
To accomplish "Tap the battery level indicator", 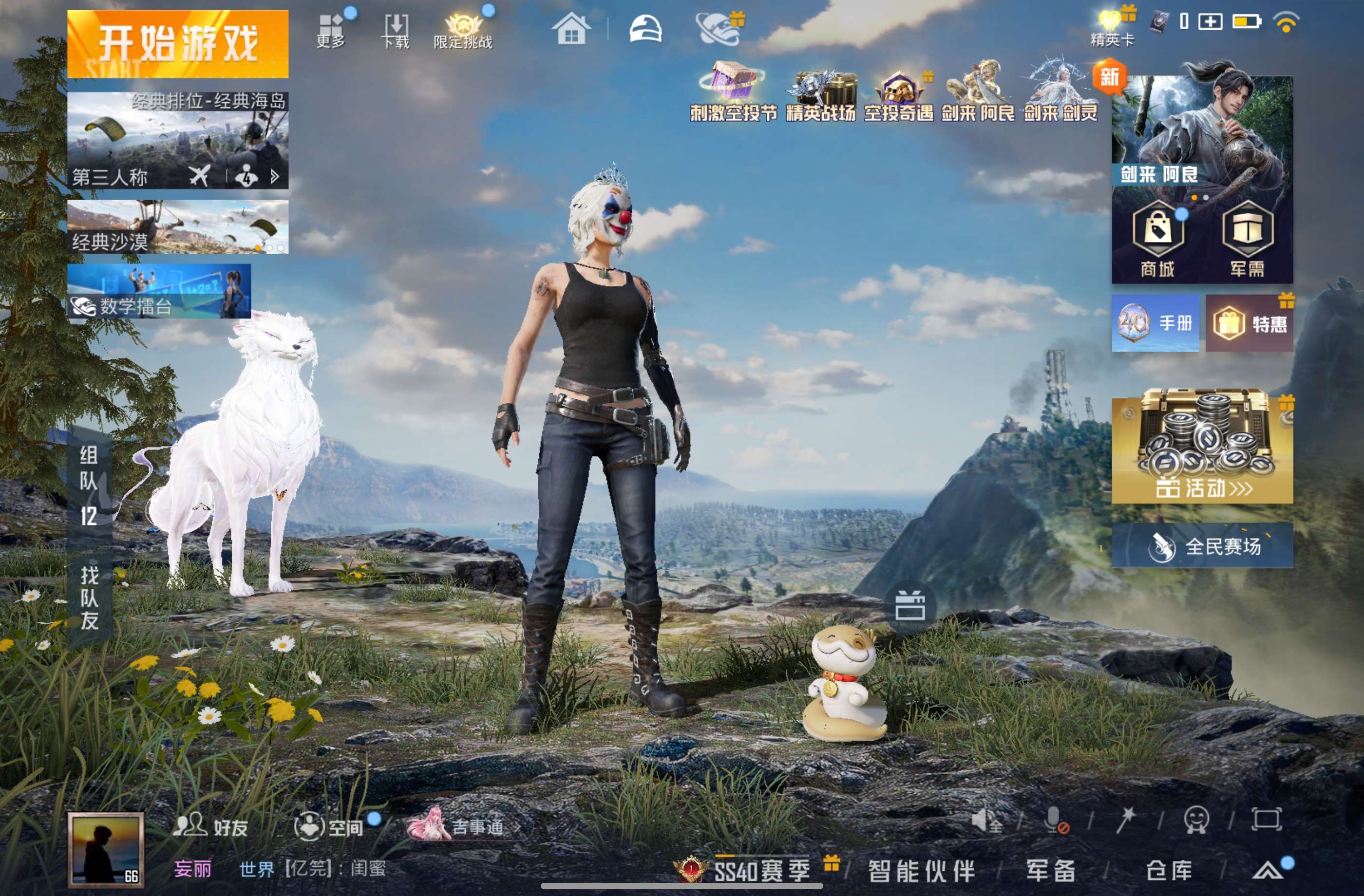I will coord(1247,22).
